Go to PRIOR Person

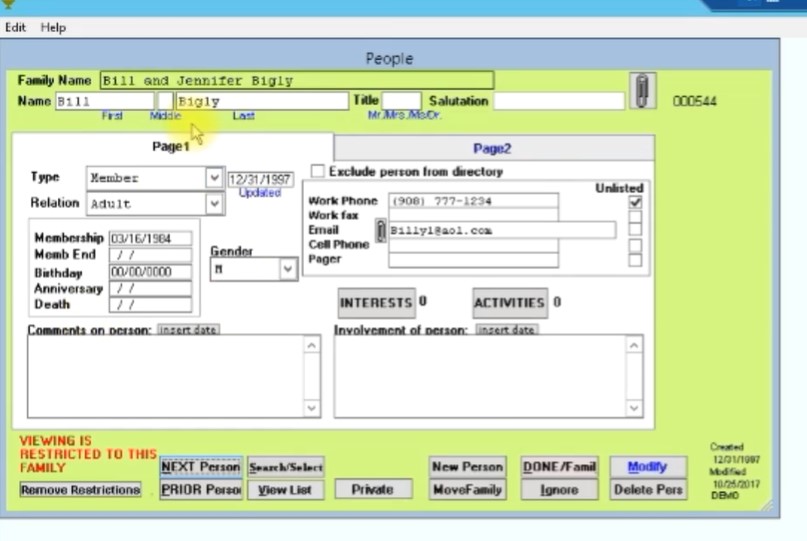pyautogui.click(x=201, y=490)
